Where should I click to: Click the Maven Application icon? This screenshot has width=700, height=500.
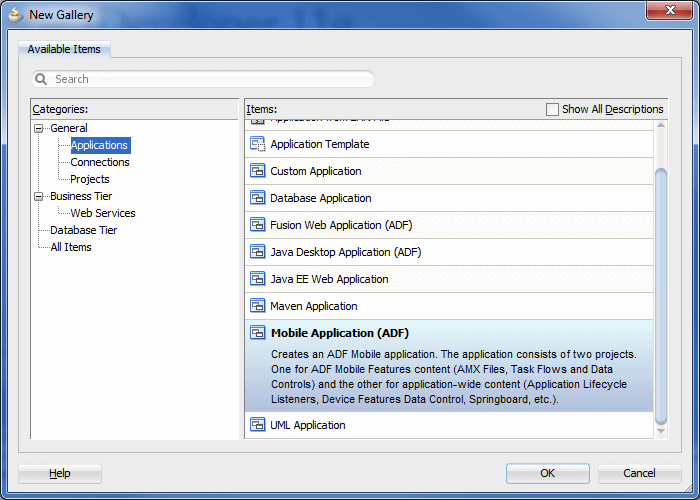coord(258,306)
